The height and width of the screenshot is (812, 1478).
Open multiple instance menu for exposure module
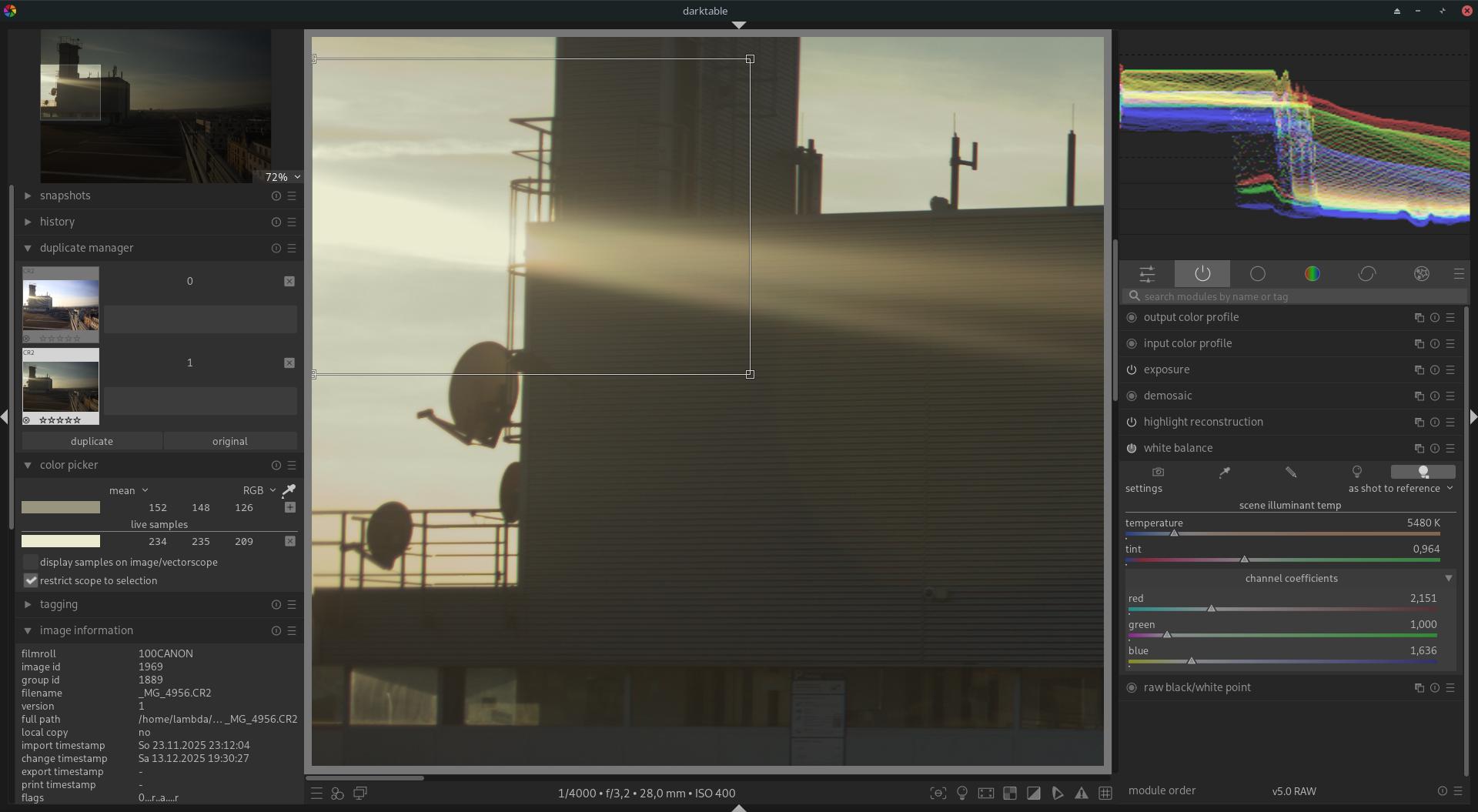1419,370
